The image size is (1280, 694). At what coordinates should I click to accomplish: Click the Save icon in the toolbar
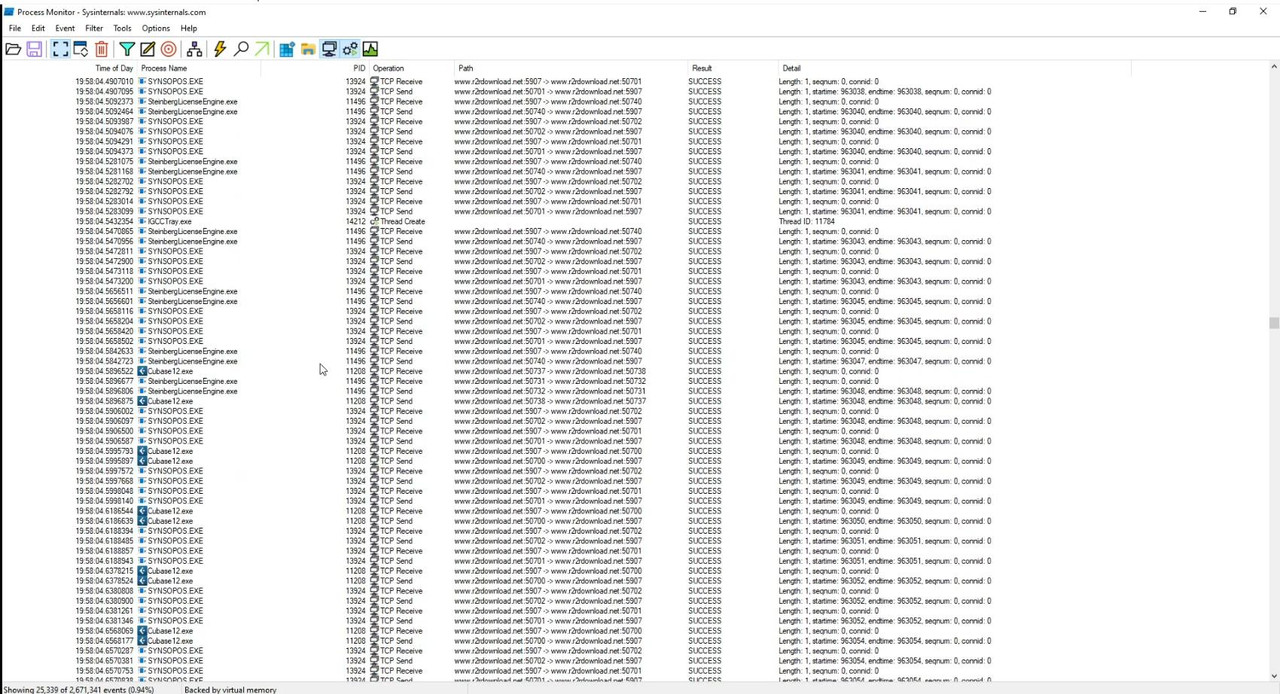[34, 49]
